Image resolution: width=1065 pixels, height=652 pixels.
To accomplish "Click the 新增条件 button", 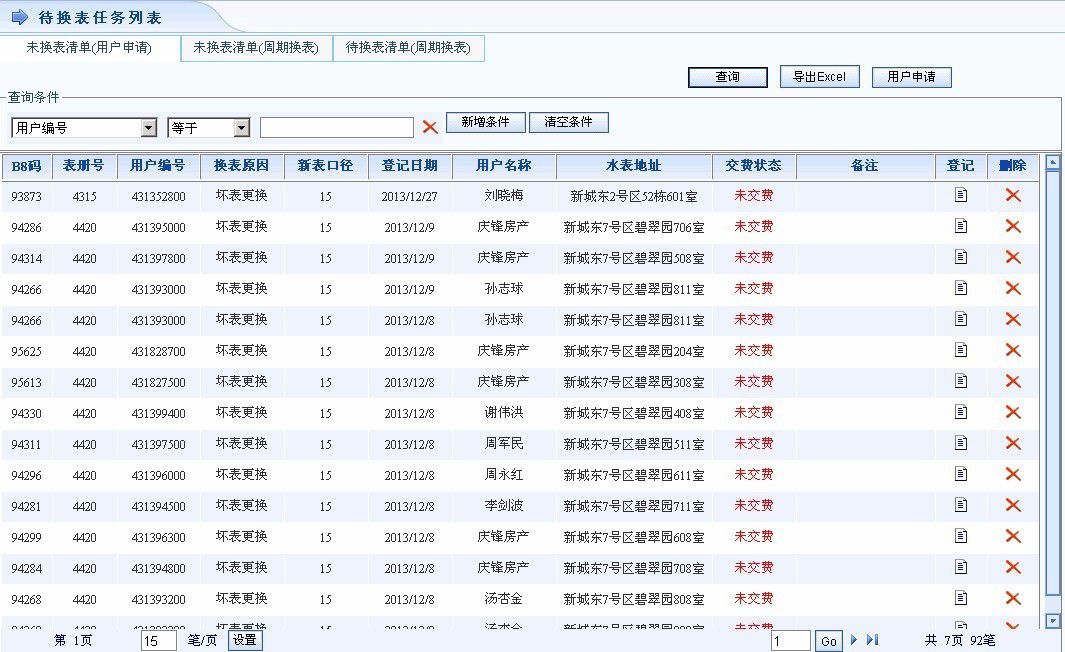I will click(485, 122).
